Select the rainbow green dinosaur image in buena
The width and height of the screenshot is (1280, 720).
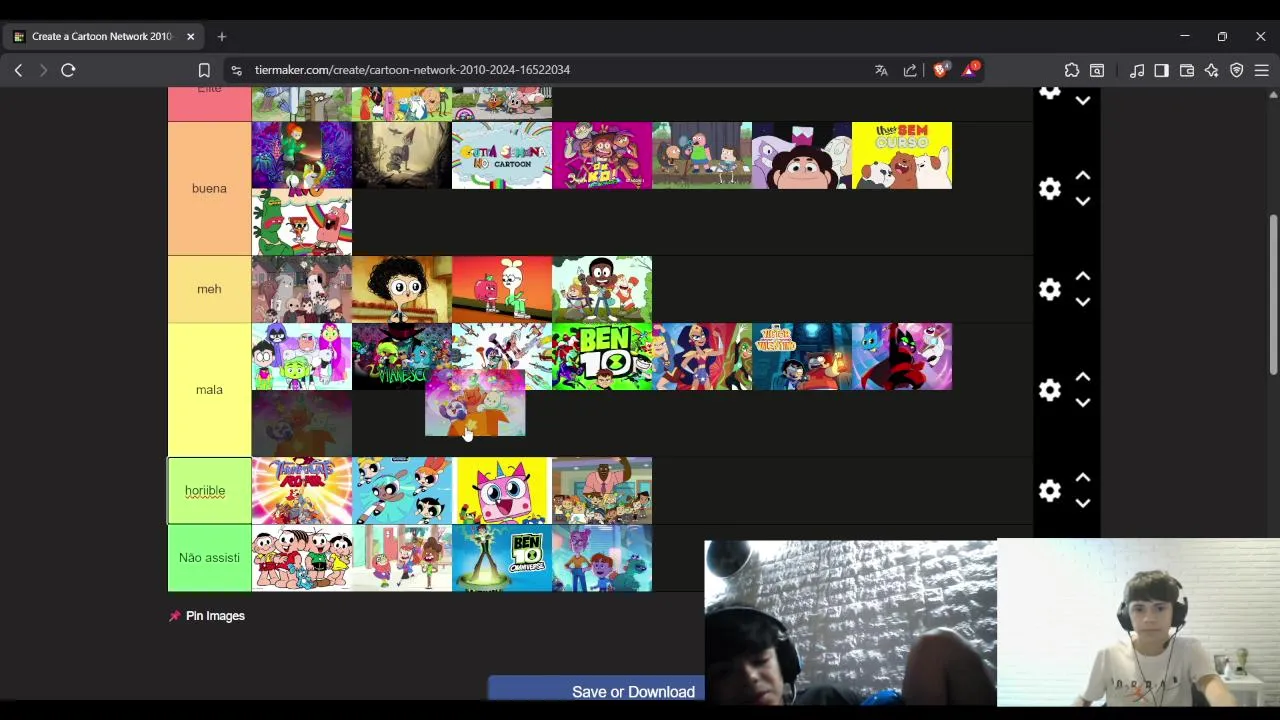[302, 222]
